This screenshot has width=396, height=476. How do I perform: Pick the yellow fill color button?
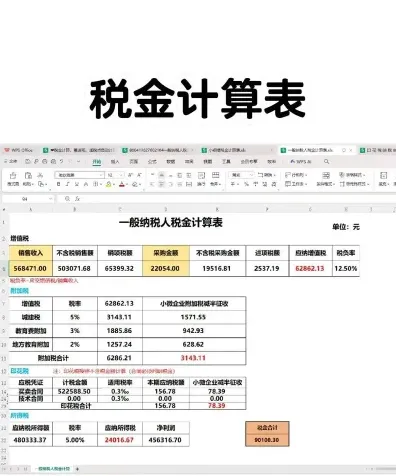pyautogui.click(x=108, y=184)
